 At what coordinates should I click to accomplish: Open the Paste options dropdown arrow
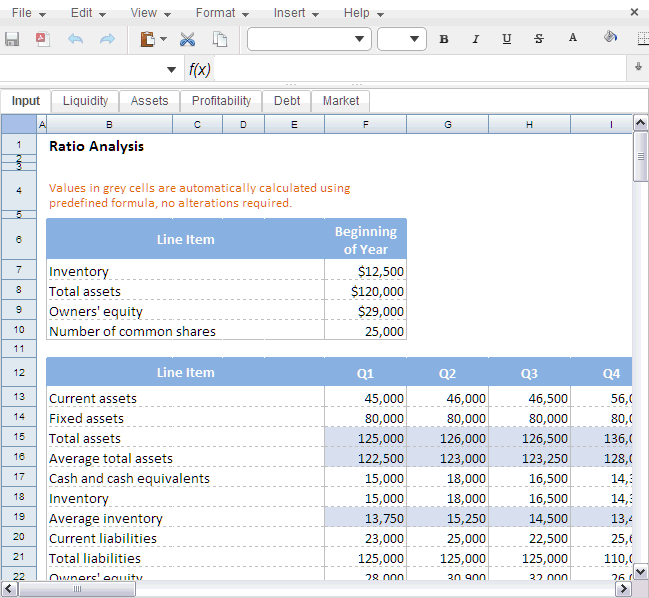[x=163, y=39]
